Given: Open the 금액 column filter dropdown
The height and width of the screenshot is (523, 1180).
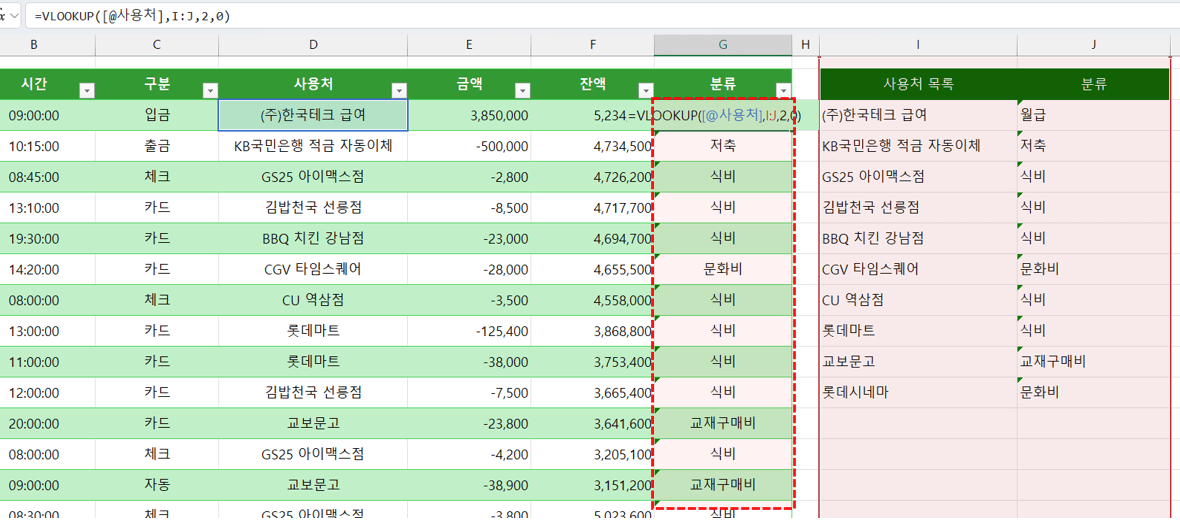Looking at the screenshot, I should click(x=522, y=91).
